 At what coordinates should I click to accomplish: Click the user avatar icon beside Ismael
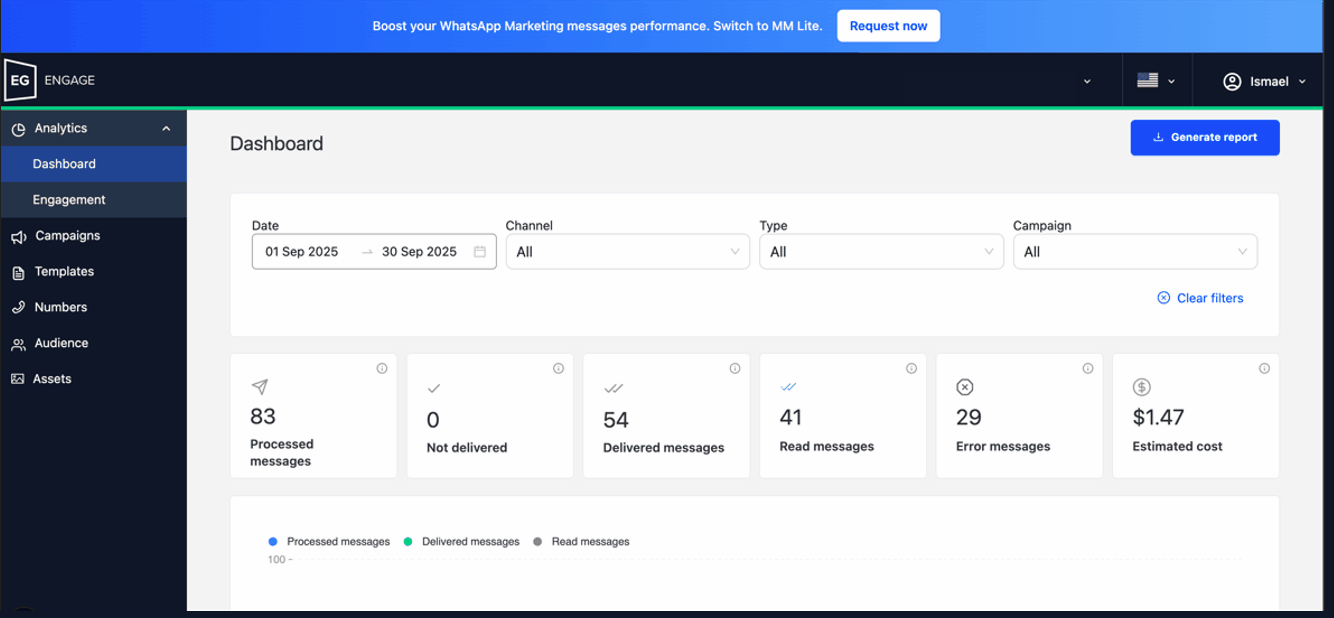pos(1232,81)
